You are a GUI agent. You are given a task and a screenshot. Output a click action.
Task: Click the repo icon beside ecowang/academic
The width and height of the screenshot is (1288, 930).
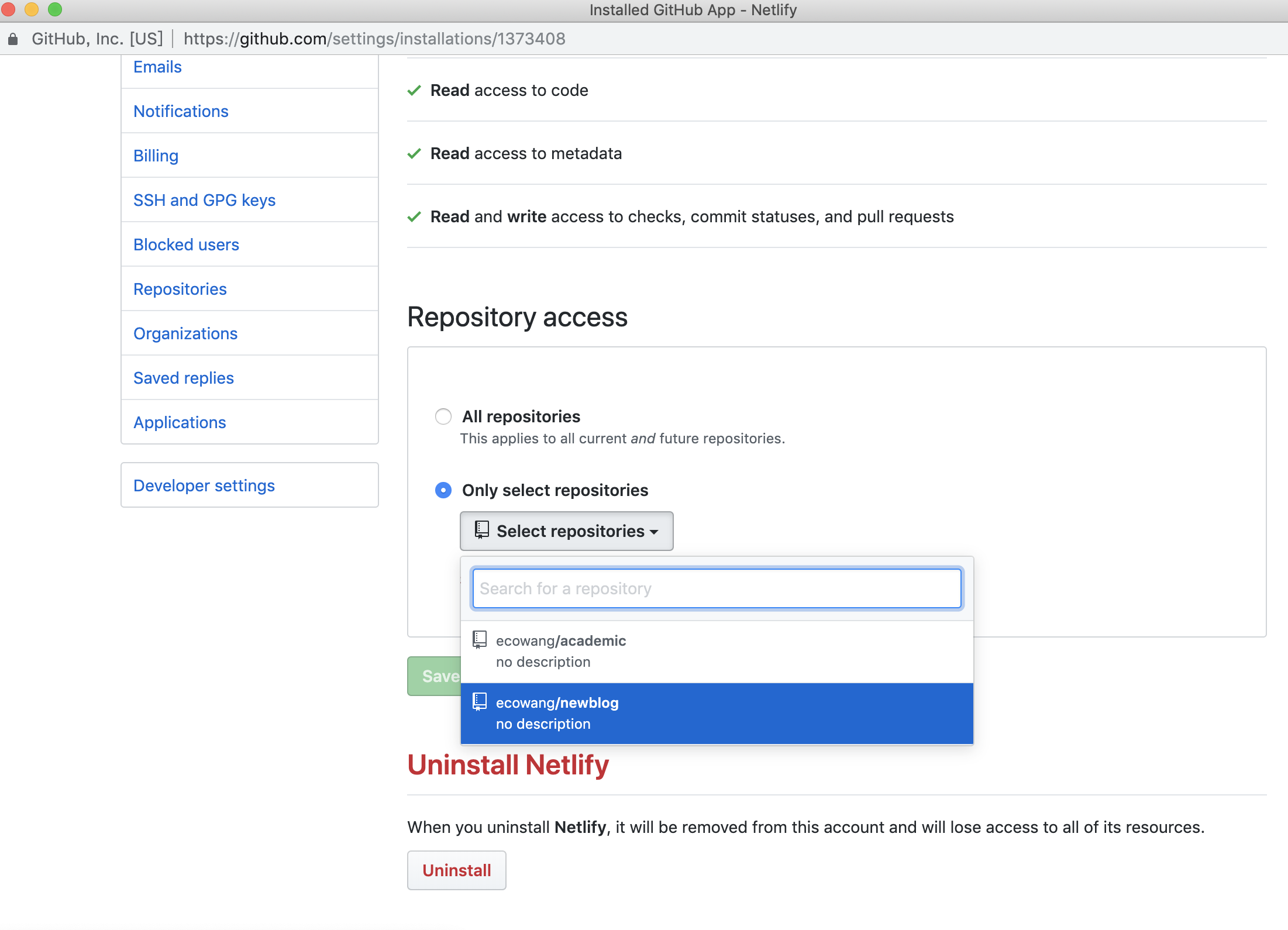tap(480, 640)
